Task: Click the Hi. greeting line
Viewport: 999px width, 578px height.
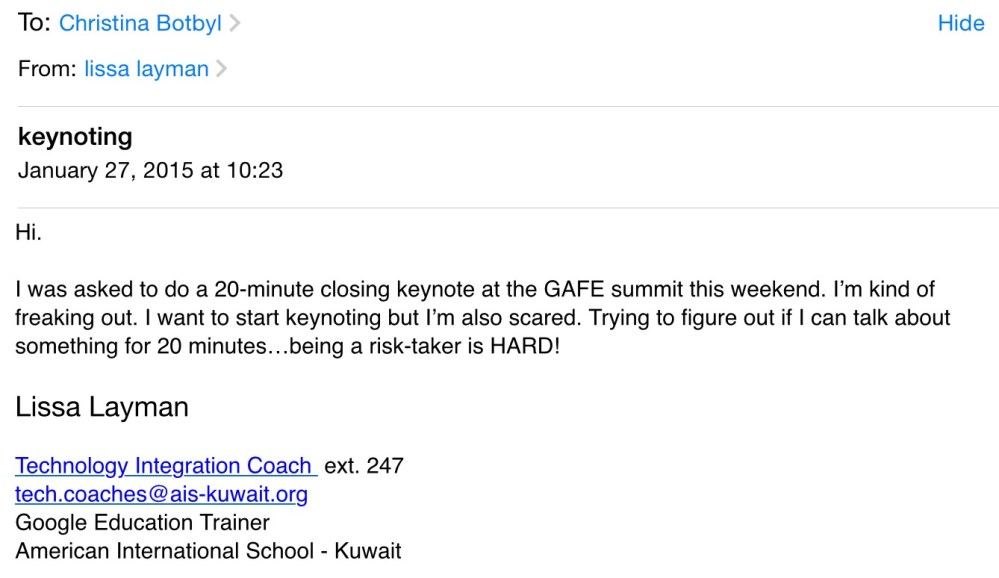Action: 29,233
